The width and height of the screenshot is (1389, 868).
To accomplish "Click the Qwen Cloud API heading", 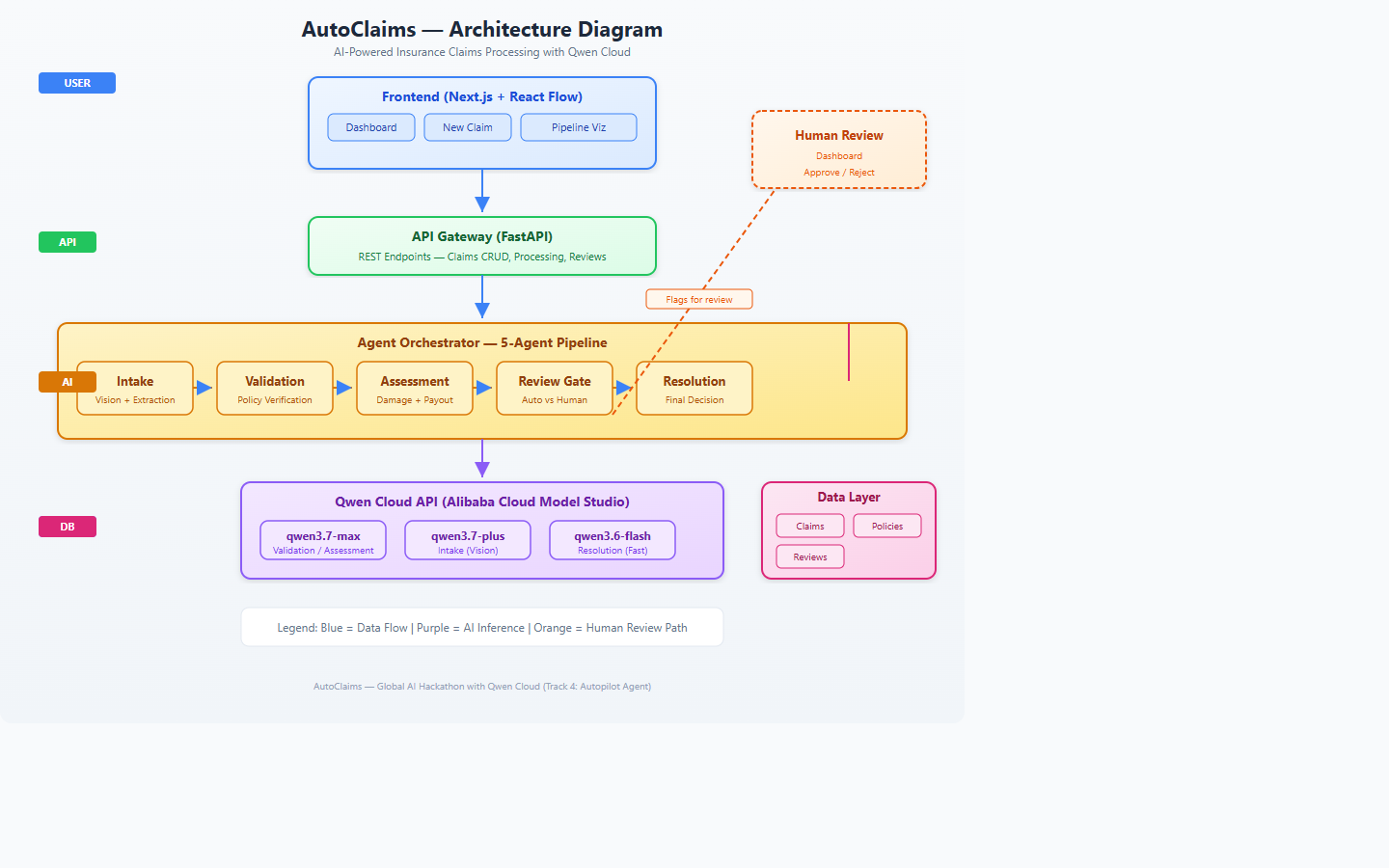I will click(482, 502).
